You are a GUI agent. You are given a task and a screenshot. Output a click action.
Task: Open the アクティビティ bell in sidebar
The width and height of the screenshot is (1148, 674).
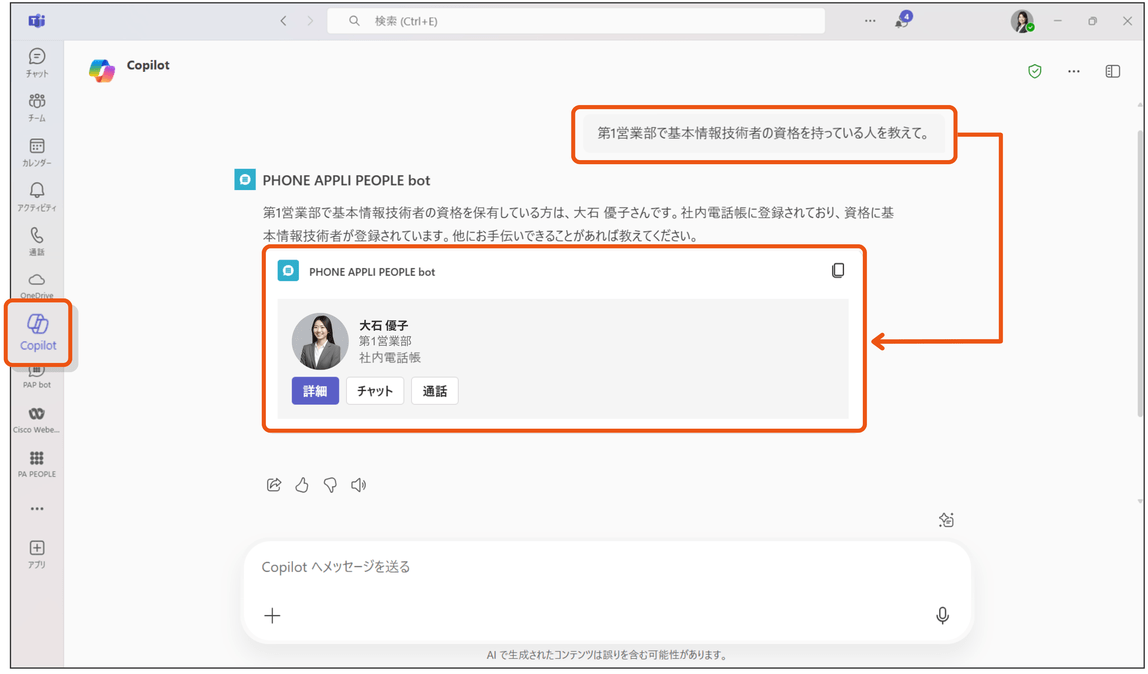[x=37, y=197]
